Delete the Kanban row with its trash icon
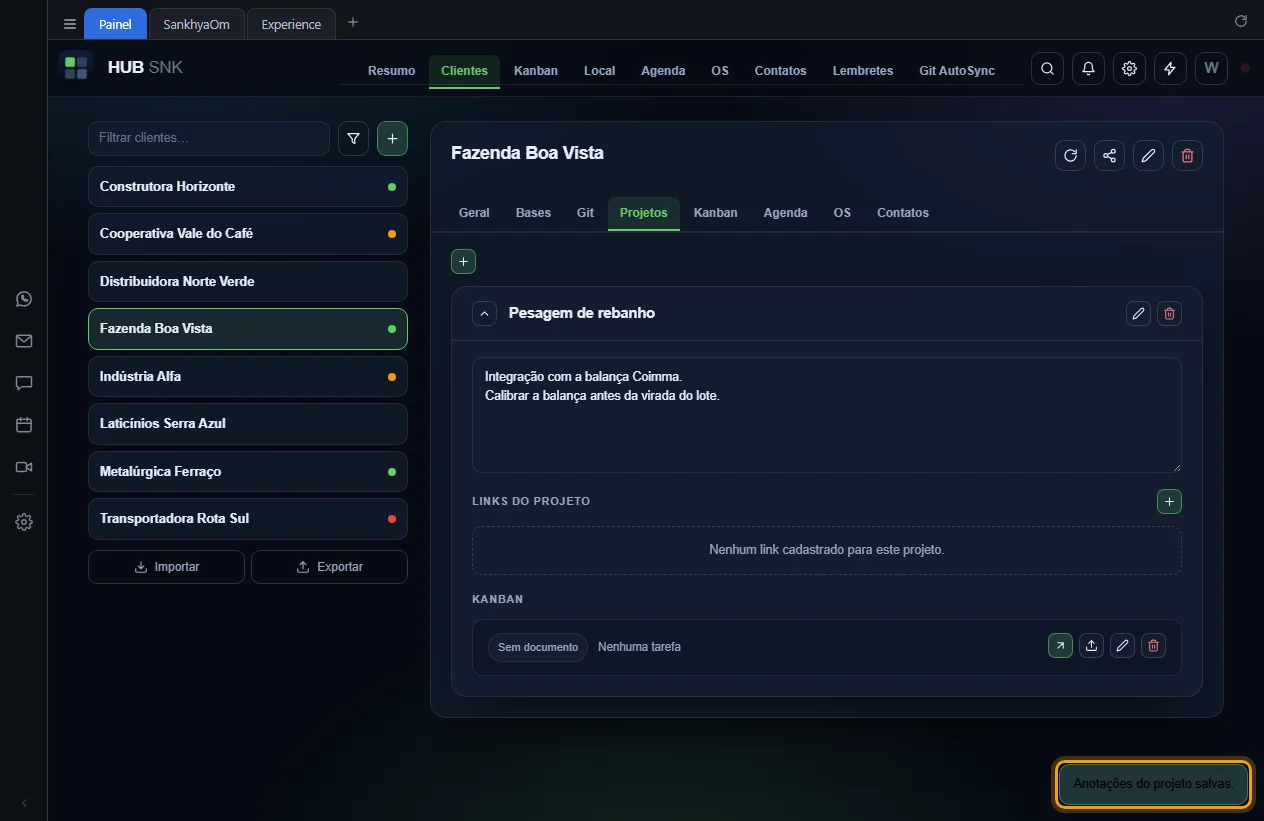The width and height of the screenshot is (1264, 821). (x=1153, y=646)
